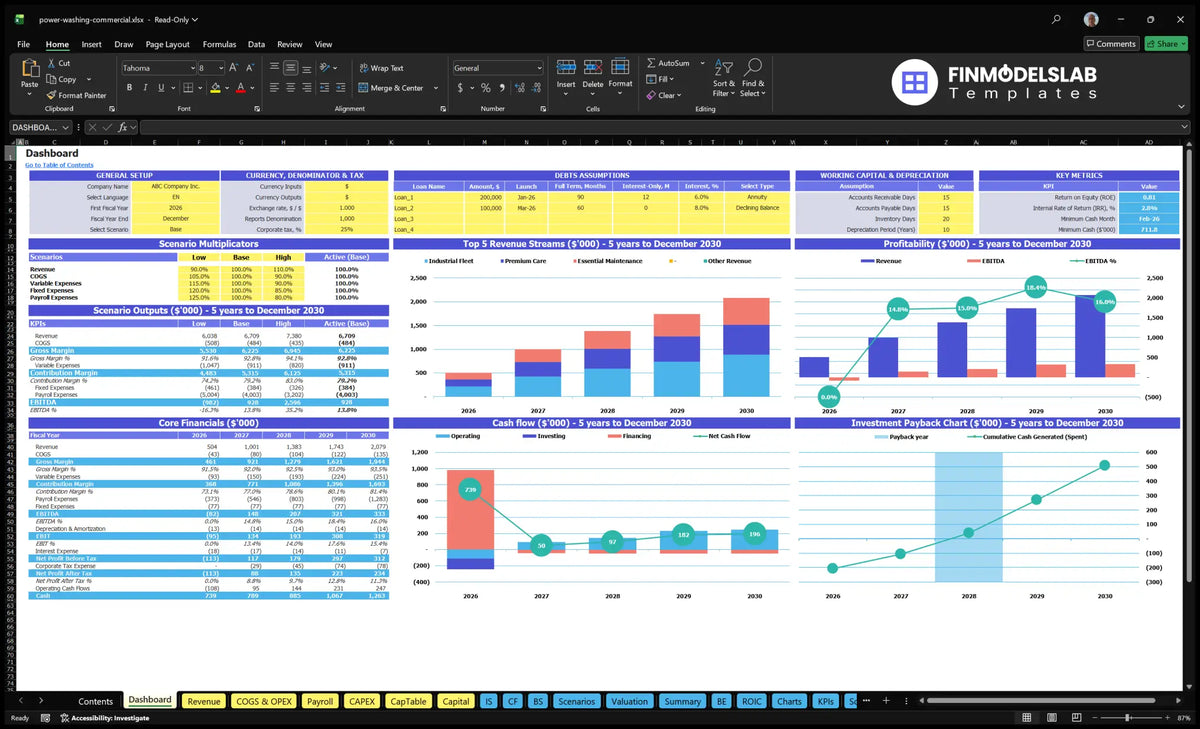Toggle Wrap Text
Screen dimensions: 1200x729
point(381,68)
